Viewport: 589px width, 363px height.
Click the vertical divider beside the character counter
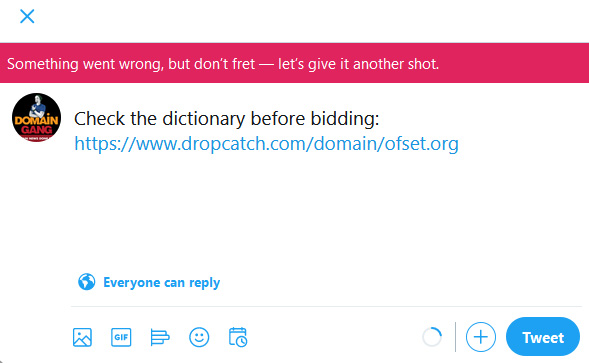[x=455, y=337]
